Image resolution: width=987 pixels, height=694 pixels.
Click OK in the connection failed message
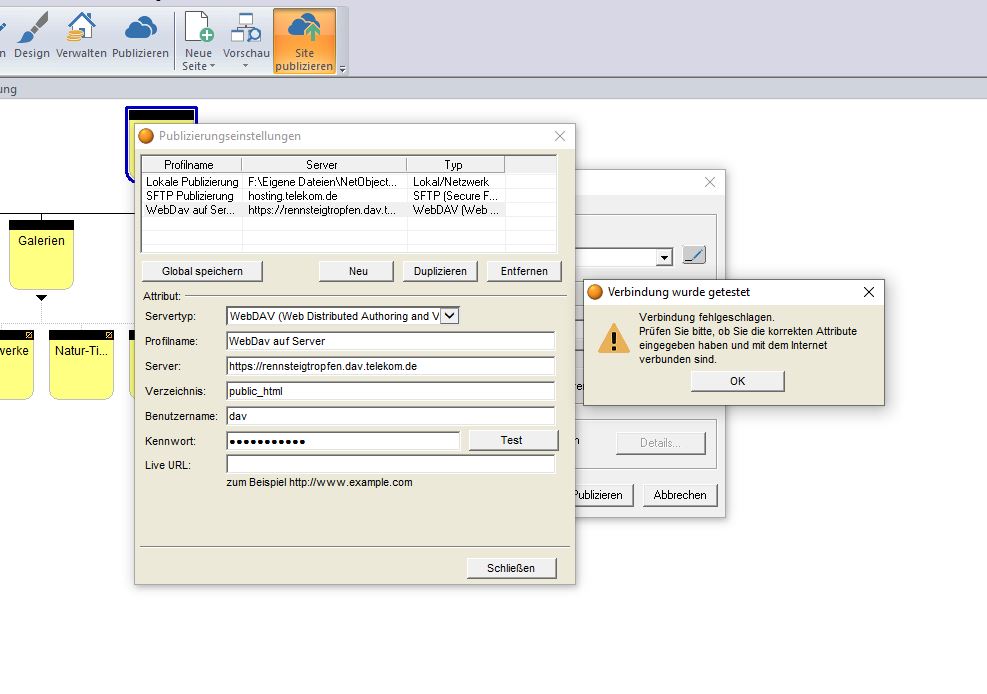click(737, 381)
